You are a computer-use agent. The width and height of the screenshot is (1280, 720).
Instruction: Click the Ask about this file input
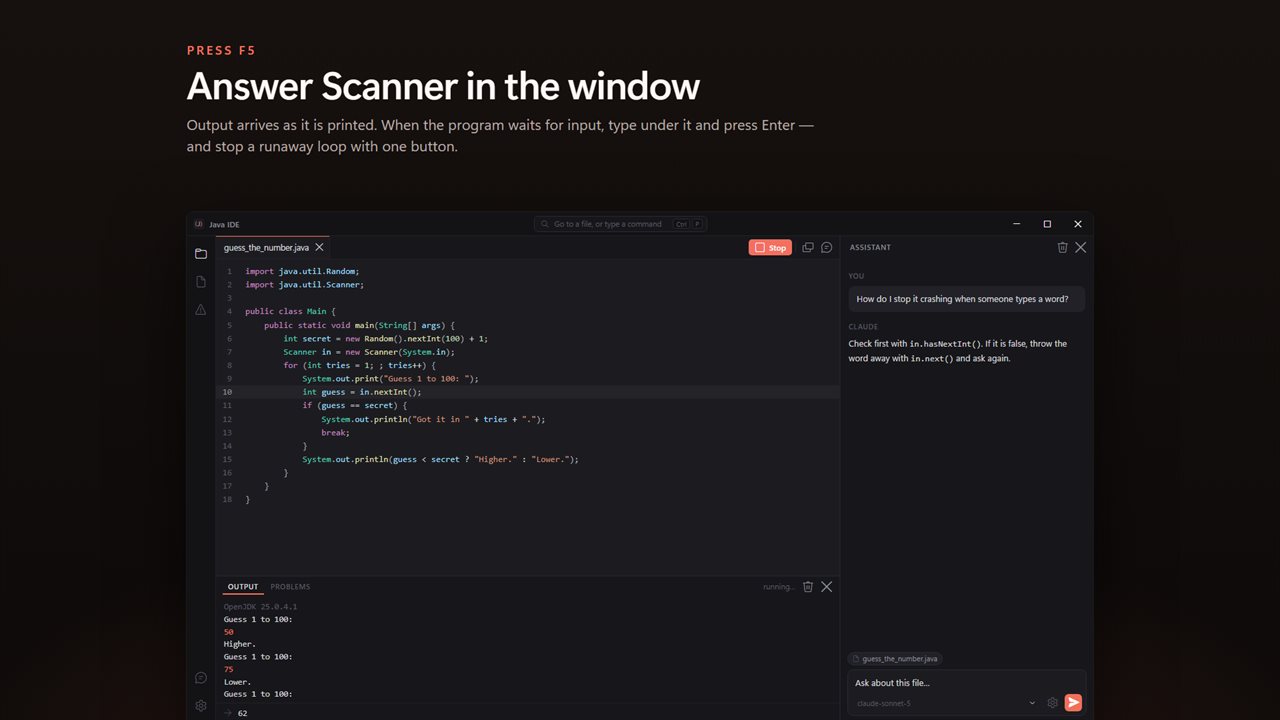click(966, 683)
